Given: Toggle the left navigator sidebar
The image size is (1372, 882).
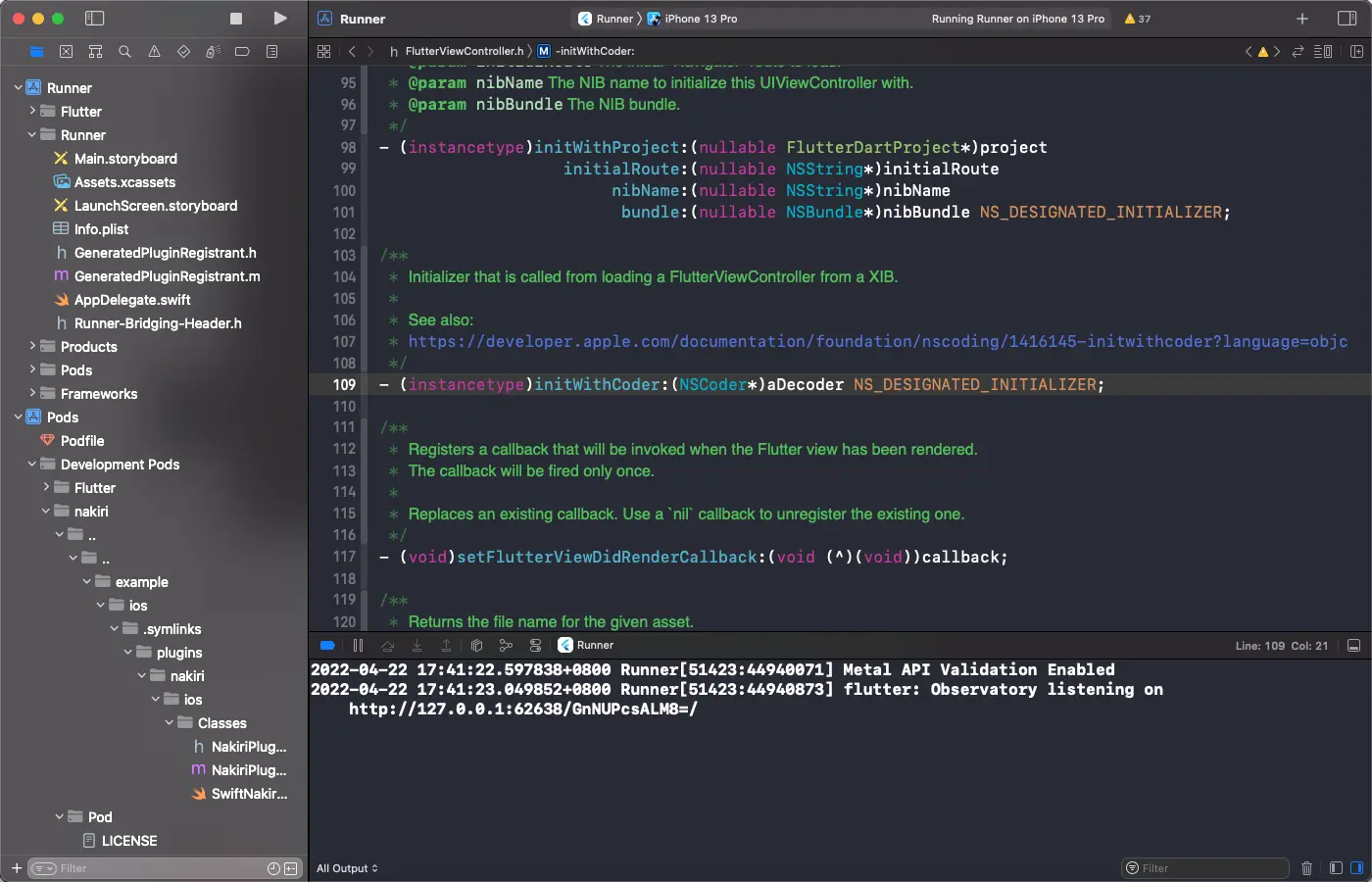Looking at the screenshot, I should click(x=95, y=19).
